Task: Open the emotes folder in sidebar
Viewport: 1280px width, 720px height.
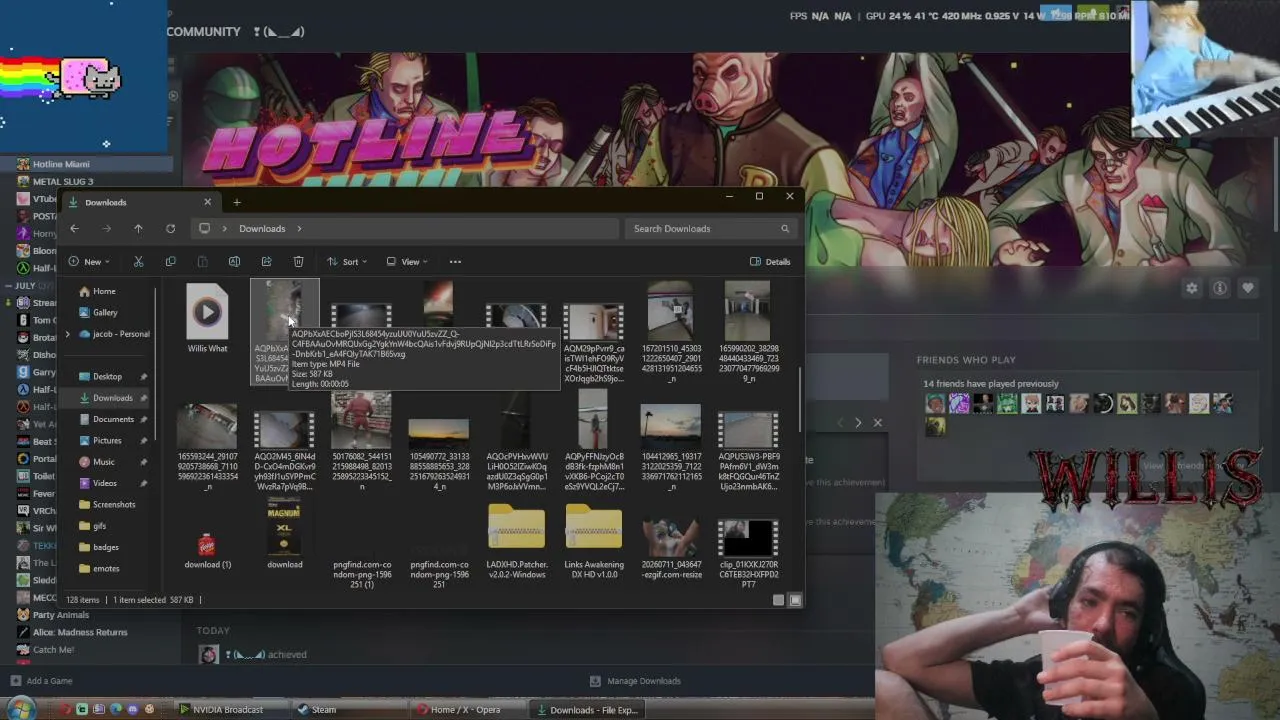Action: point(108,569)
